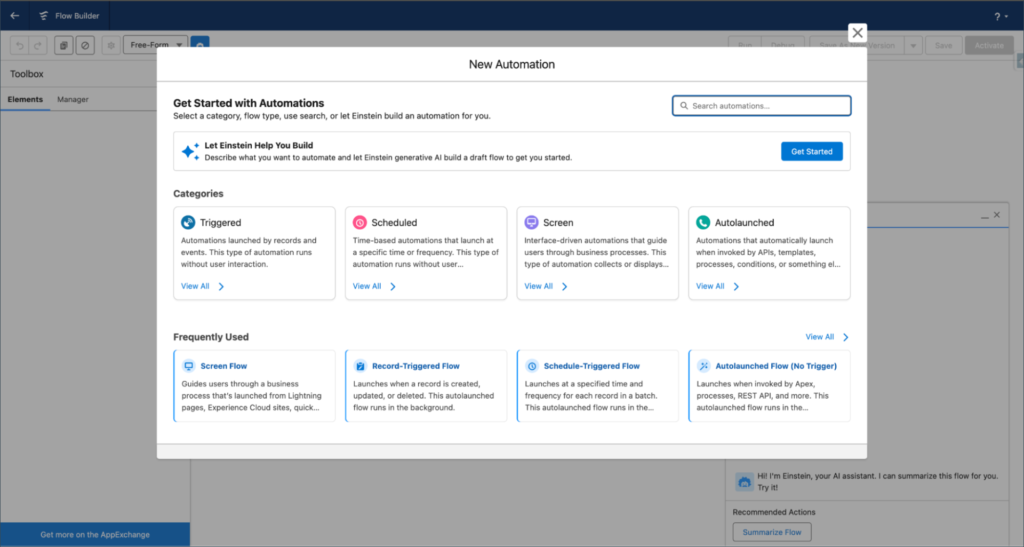Select the Elements tab in Toolbox
The width and height of the screenshot is (1024, 547).
click(25, 100)
